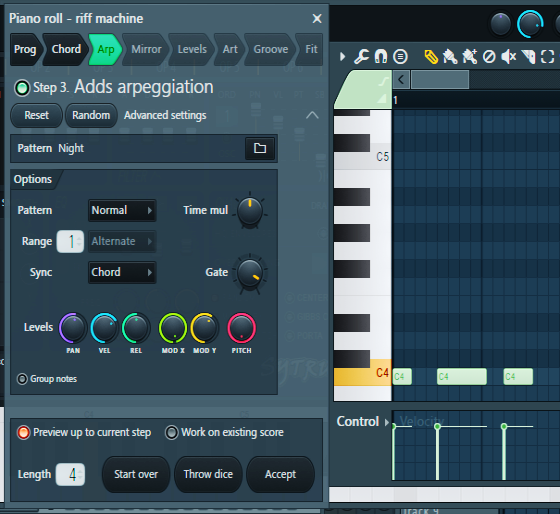
Task: Open the Sync Chord dropdown
Action: tap(122, 273)
